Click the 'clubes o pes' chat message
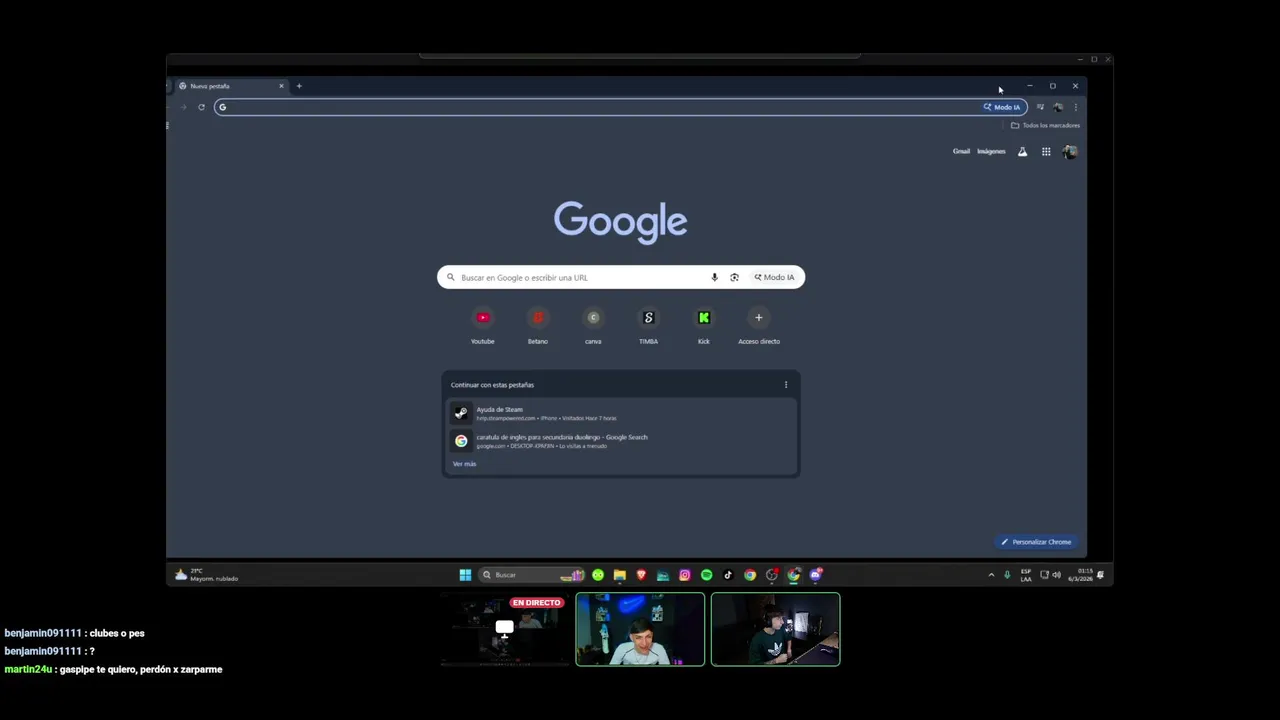This screenshot has width=1280, height=720. pyautogui.click(x=117, y=633)
